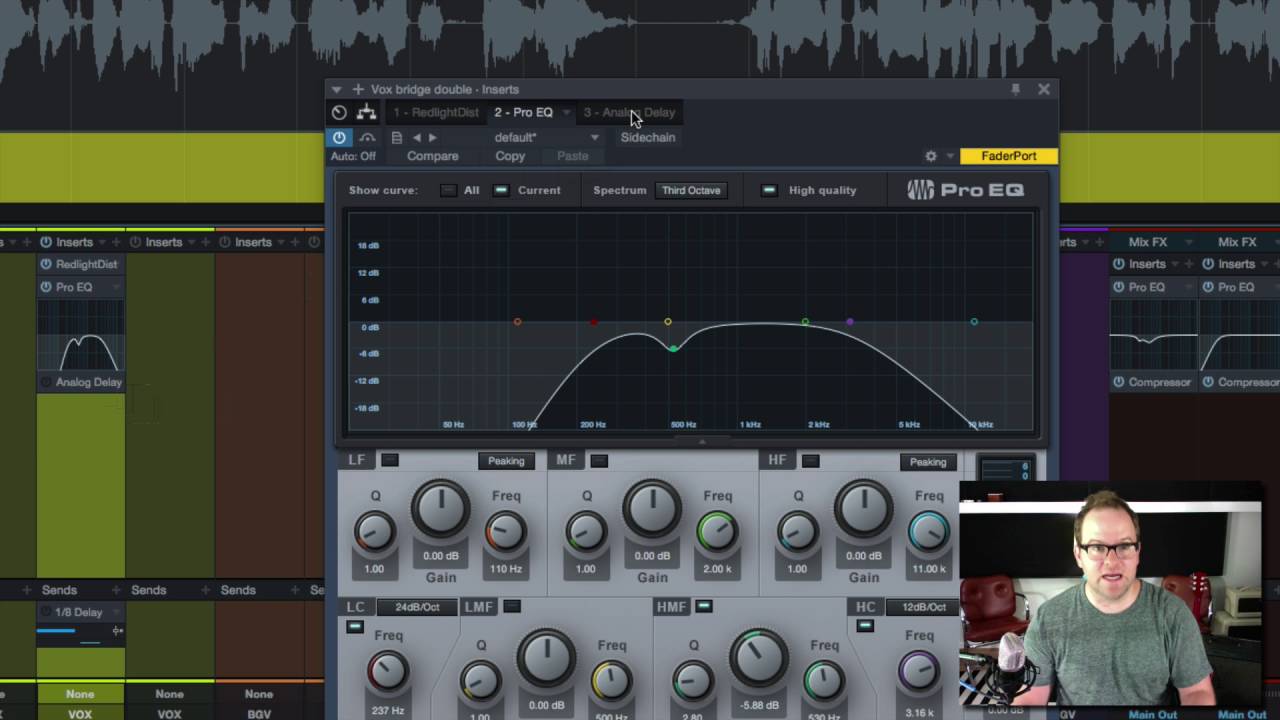Select the green HMF node on the EQ curve dip

point(674,348)
